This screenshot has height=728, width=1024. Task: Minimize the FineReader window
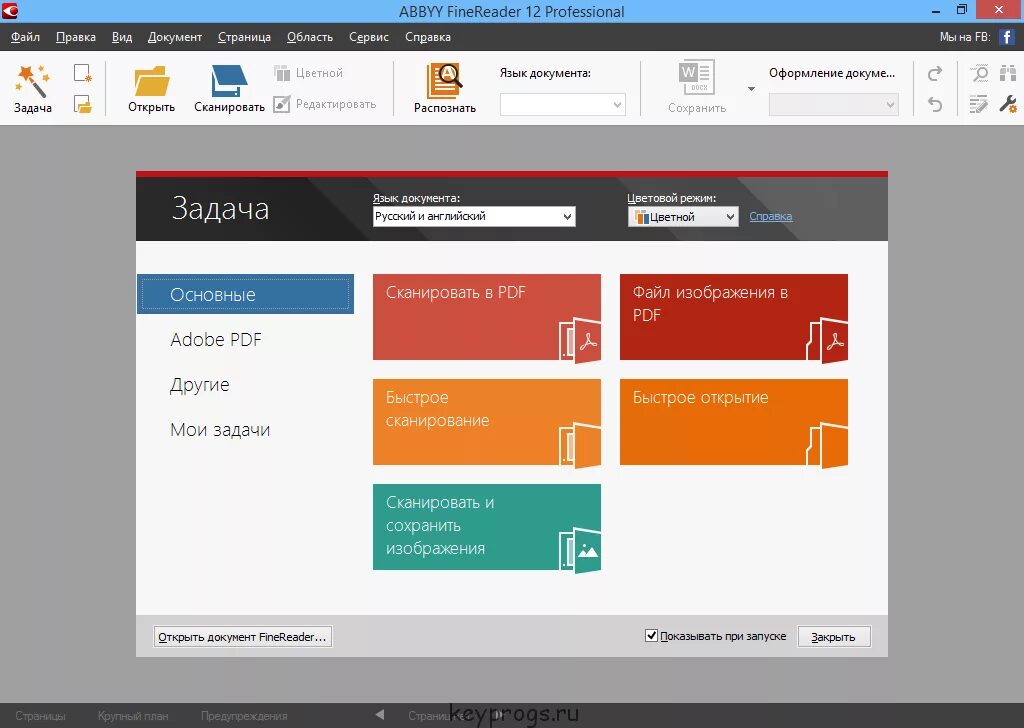(936, 11)
